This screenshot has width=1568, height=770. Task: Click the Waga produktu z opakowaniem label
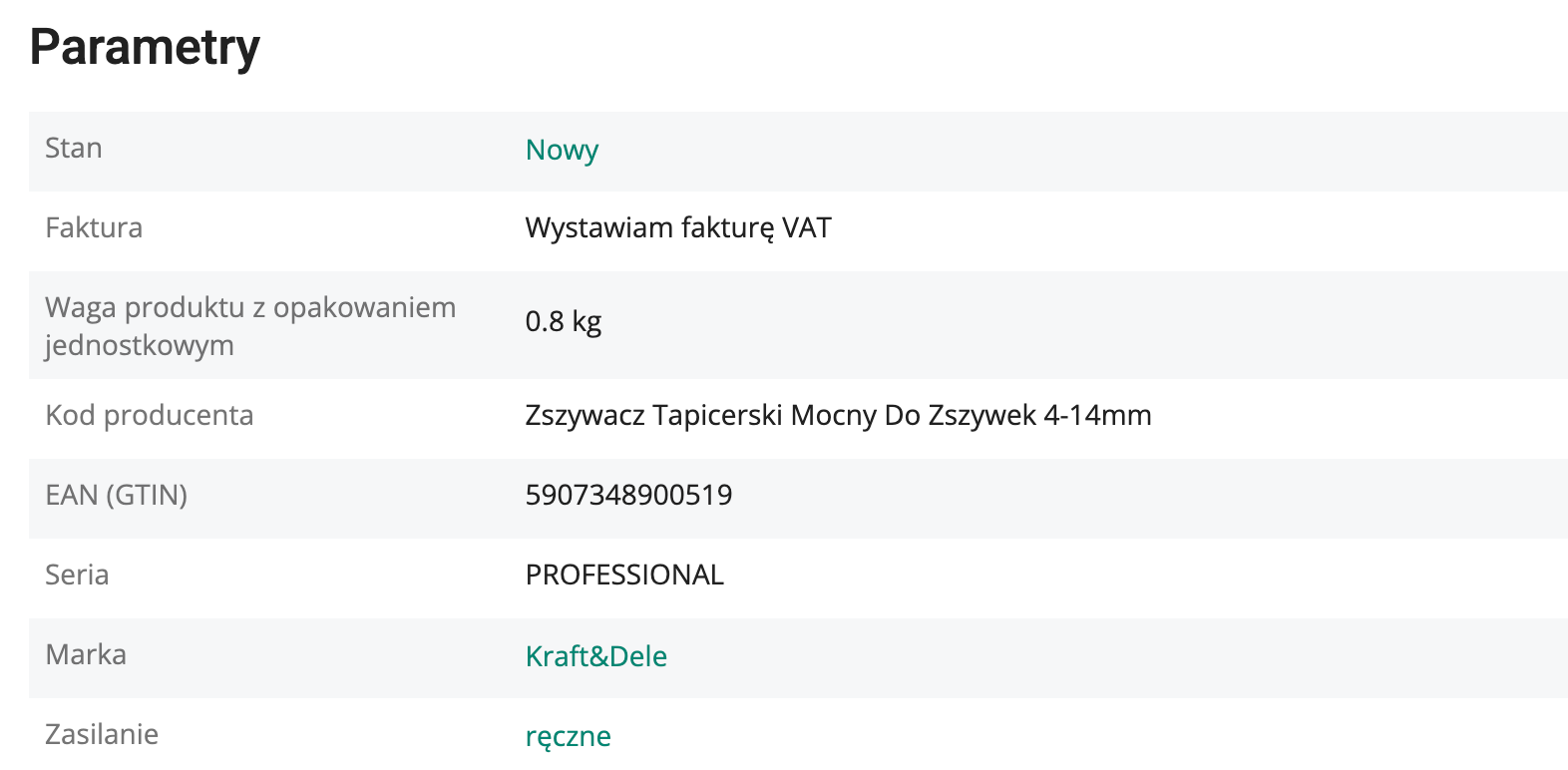click(x=250, y=307)
